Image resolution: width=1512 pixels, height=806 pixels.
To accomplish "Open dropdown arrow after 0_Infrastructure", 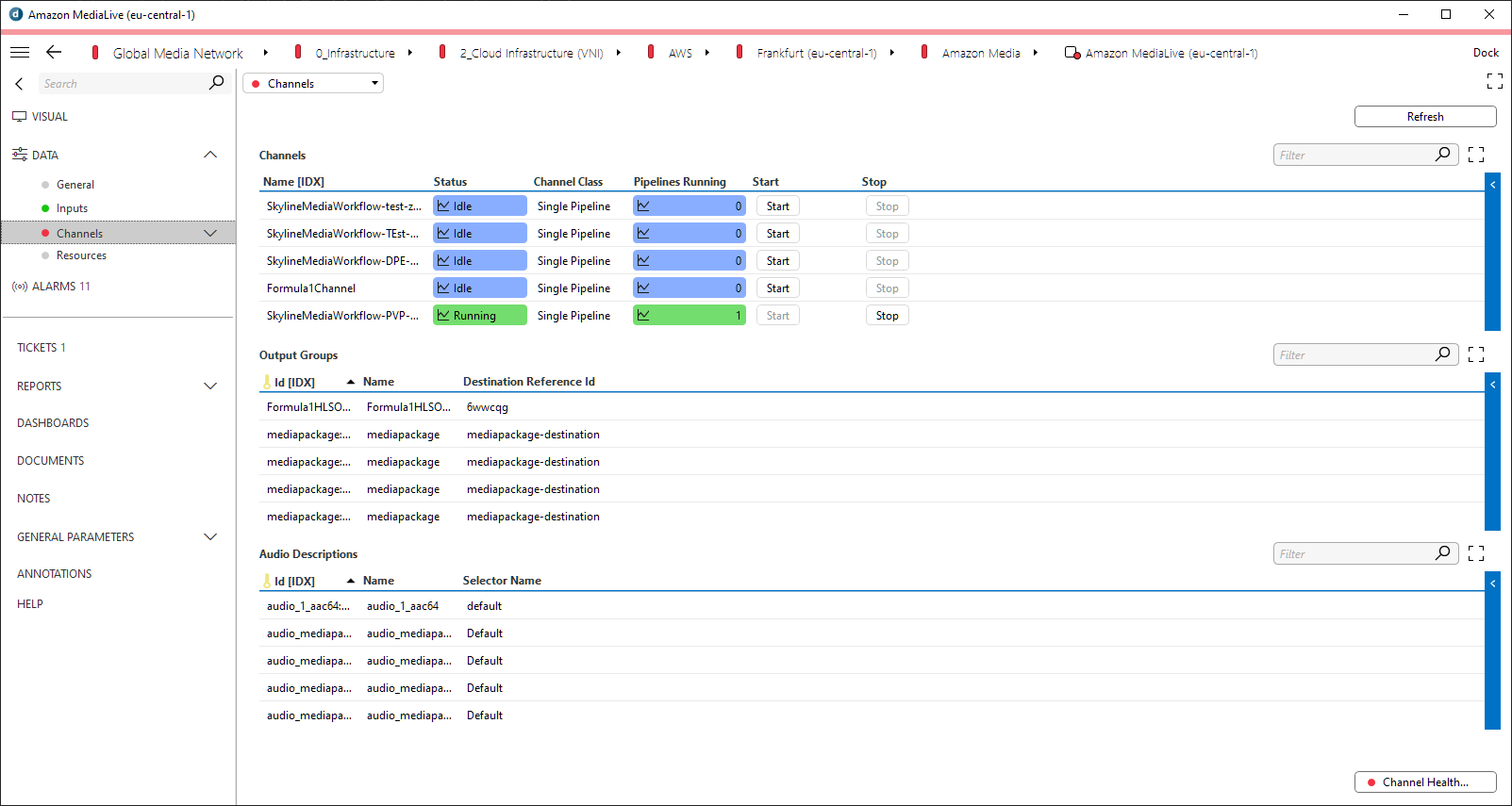I will pyautogui.click(x=410, y=53).
